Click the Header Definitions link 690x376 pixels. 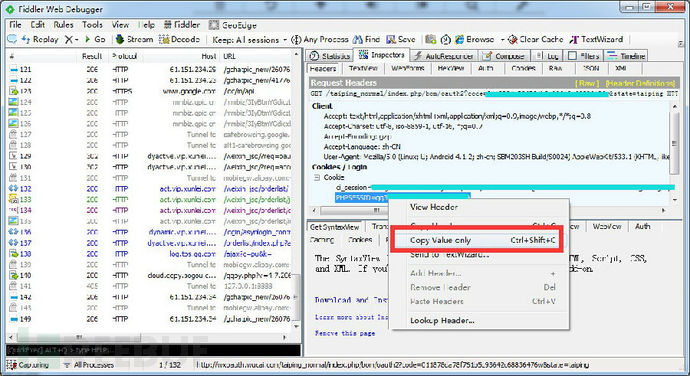click(x=640, y=83)
